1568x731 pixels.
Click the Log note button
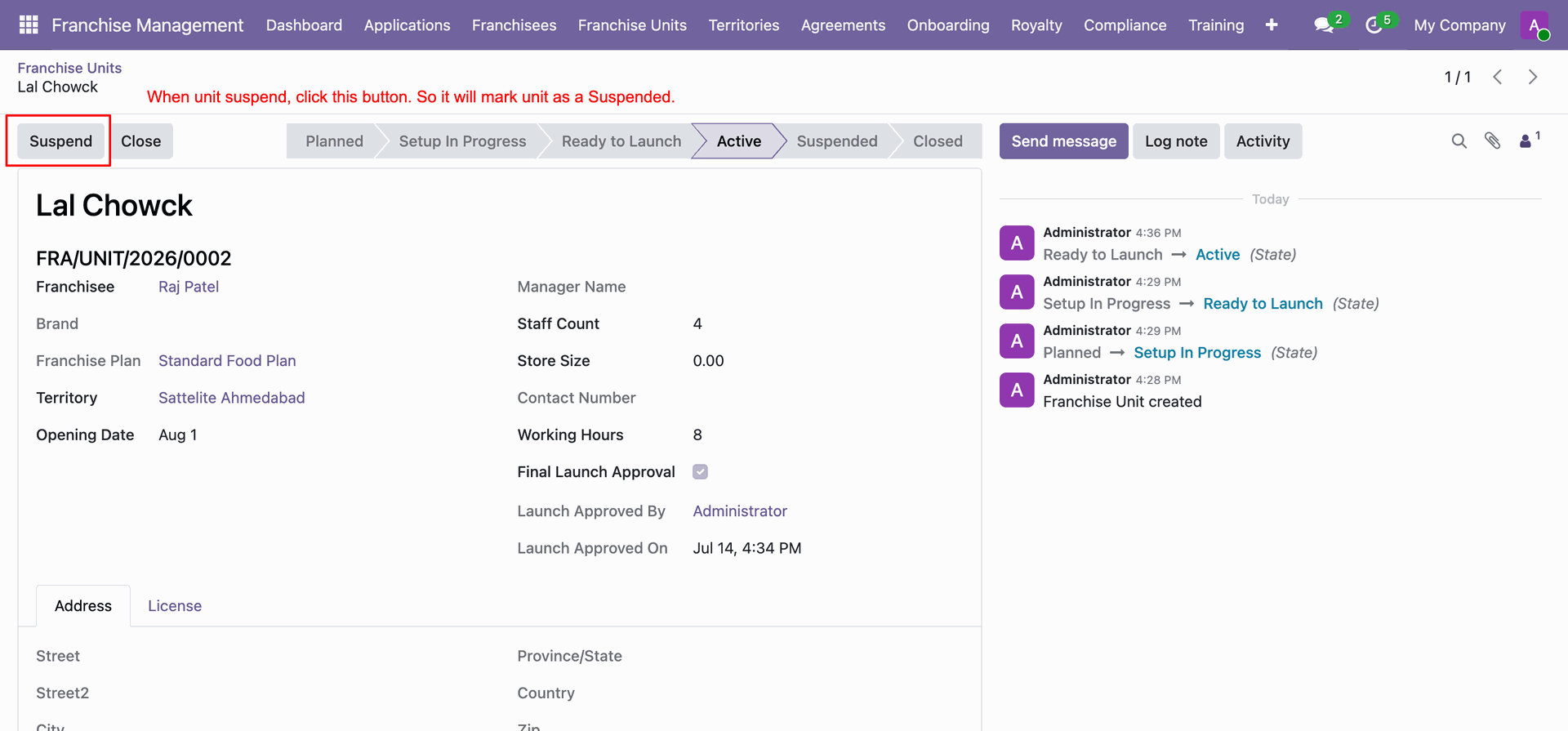point(1176,141)
